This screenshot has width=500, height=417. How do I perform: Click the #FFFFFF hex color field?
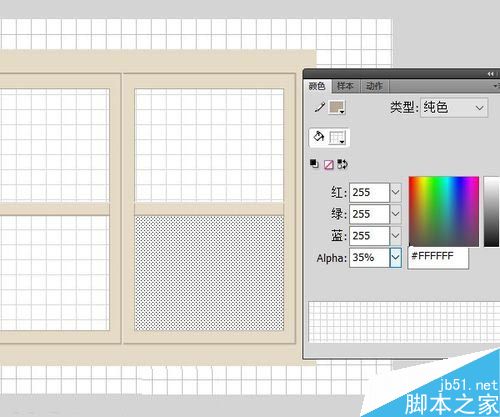(438, 257)
